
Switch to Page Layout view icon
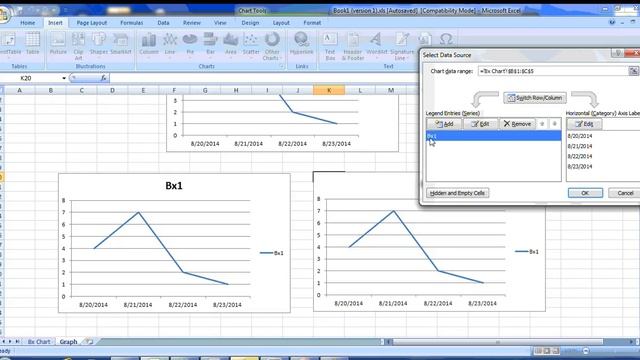pyautogui.click(x=547, y=351)
